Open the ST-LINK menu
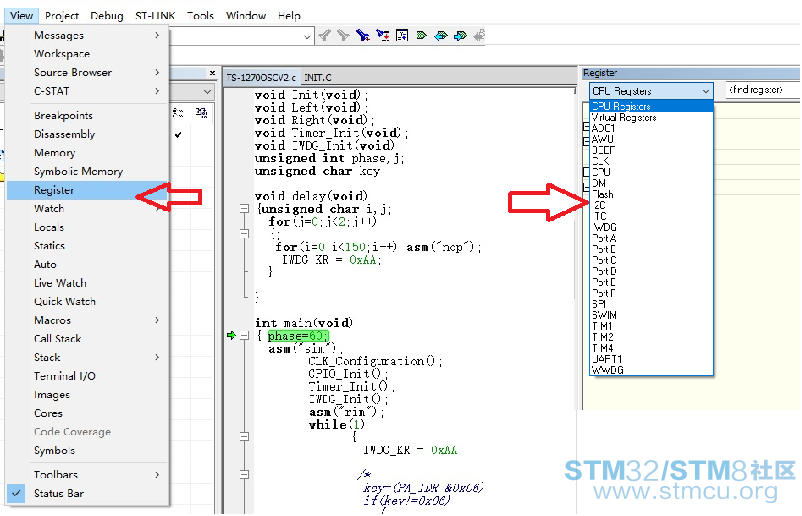 tap(155, 15)
